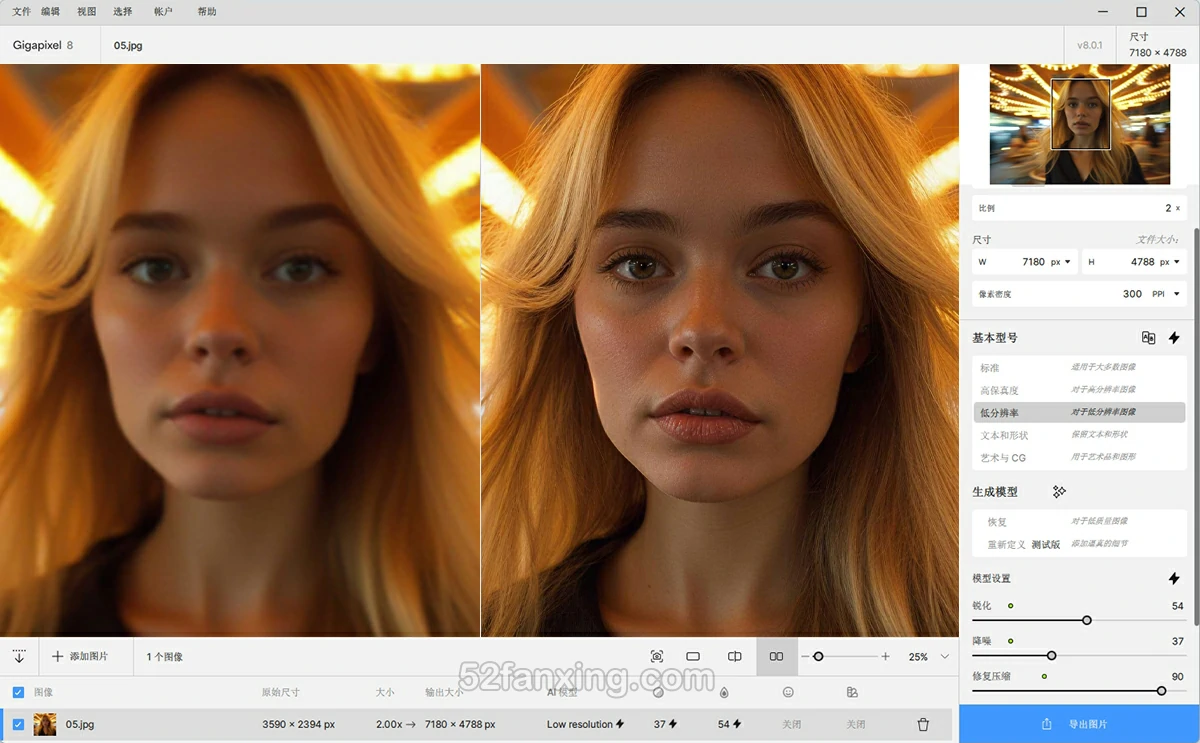The height and width of the screenshot is (743, 1200).
Task: Open the PPI unit dropdown
Action: click(x=1165, y=294)
